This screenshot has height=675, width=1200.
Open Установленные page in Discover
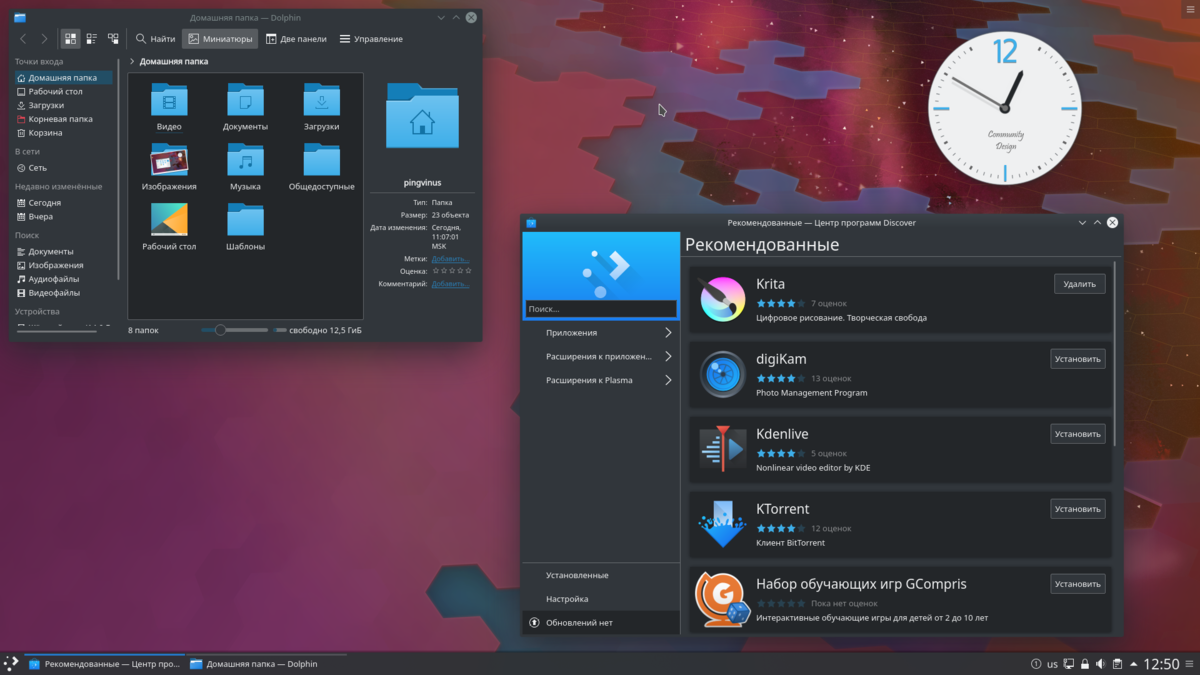coord(601,575)
